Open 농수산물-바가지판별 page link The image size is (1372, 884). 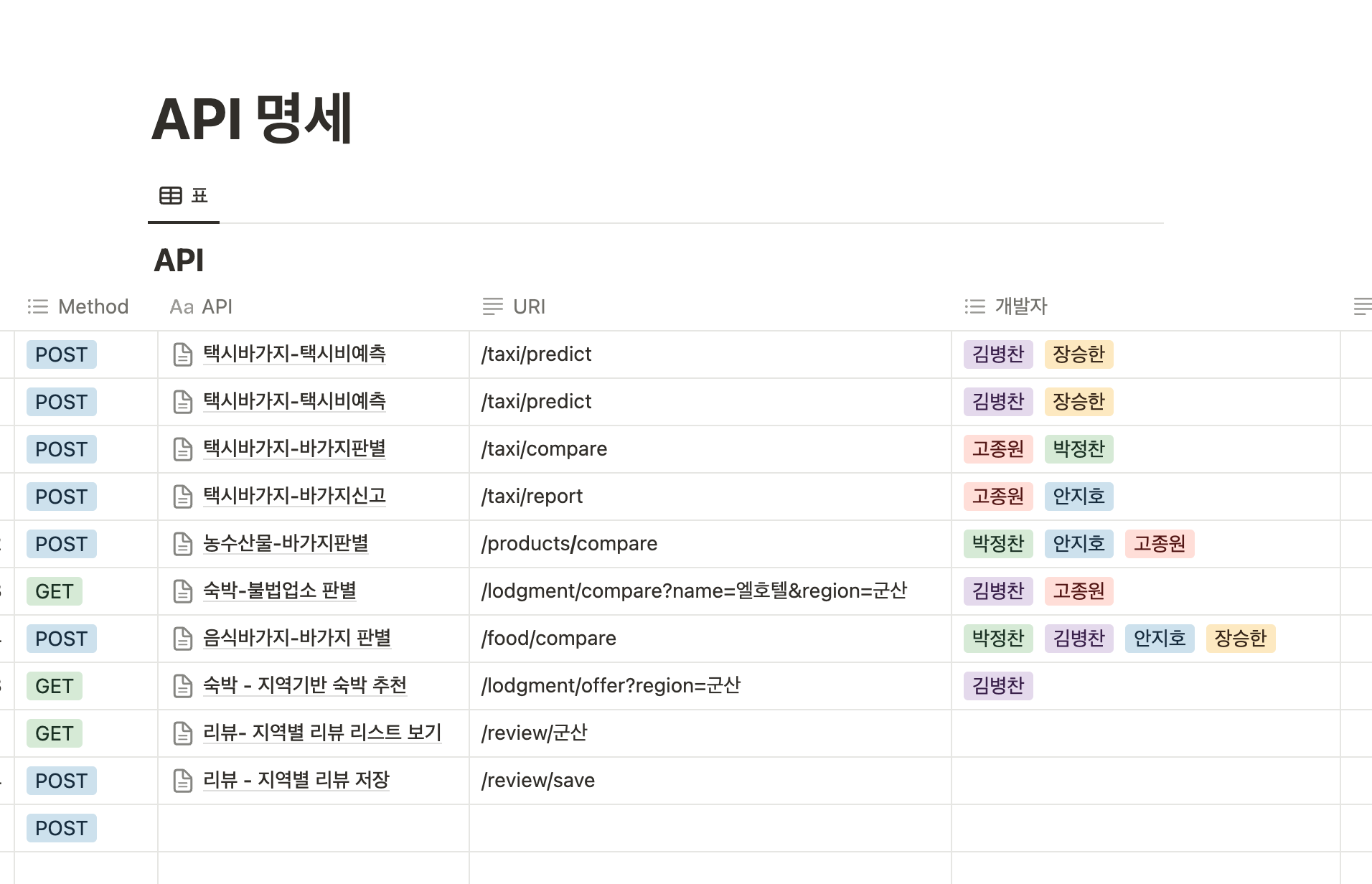(286, 543)
